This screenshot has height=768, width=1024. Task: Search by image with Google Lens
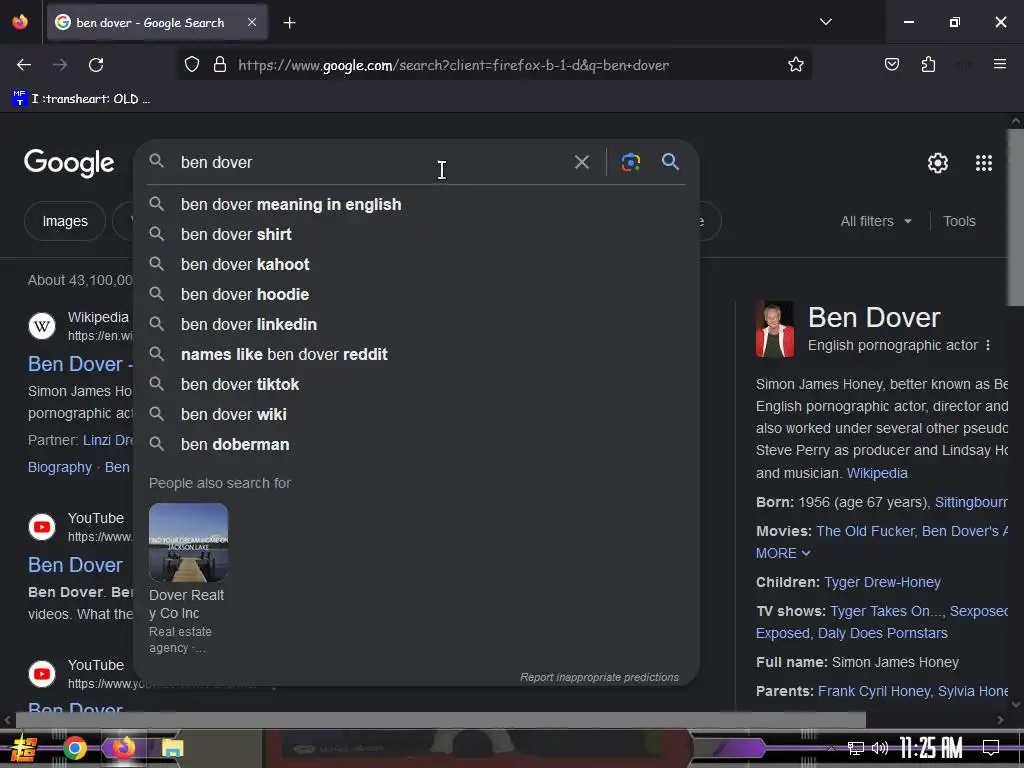coord(630,162)
